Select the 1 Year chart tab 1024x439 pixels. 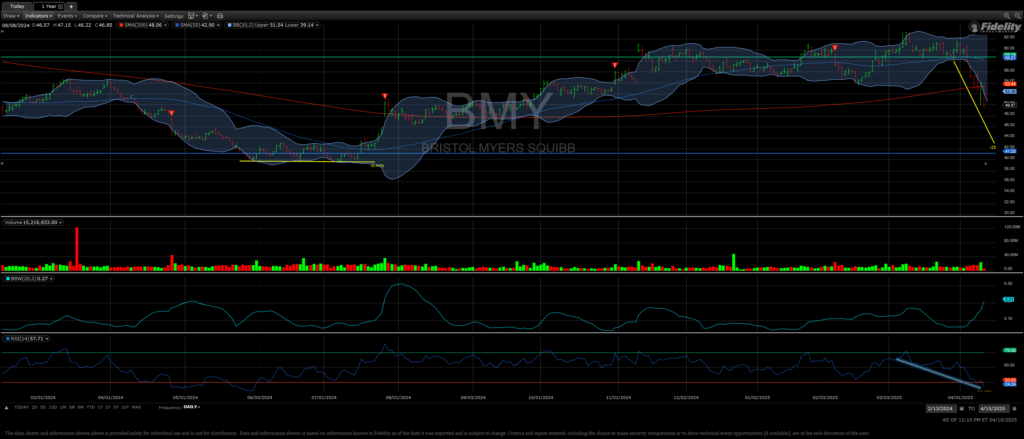click(x=48, y=7)
